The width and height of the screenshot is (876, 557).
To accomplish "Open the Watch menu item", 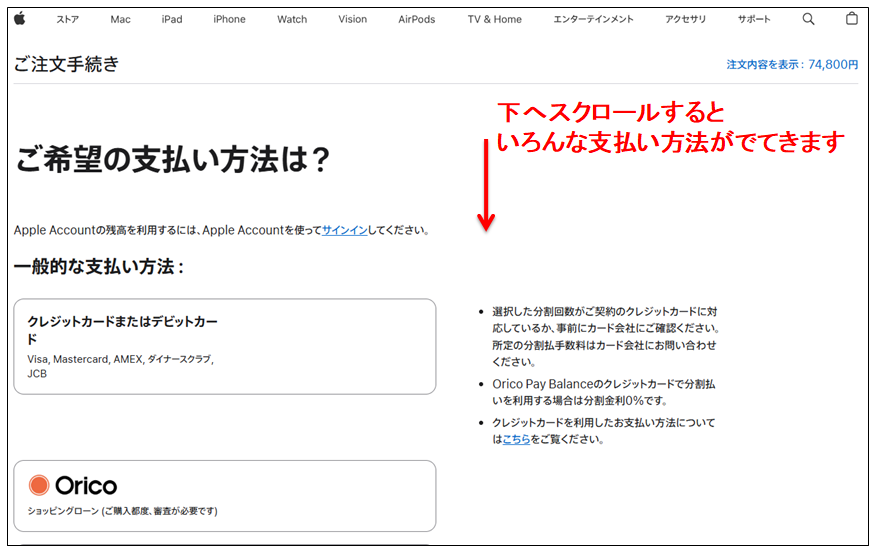I will pyautogui.click(x=292, y=20).
